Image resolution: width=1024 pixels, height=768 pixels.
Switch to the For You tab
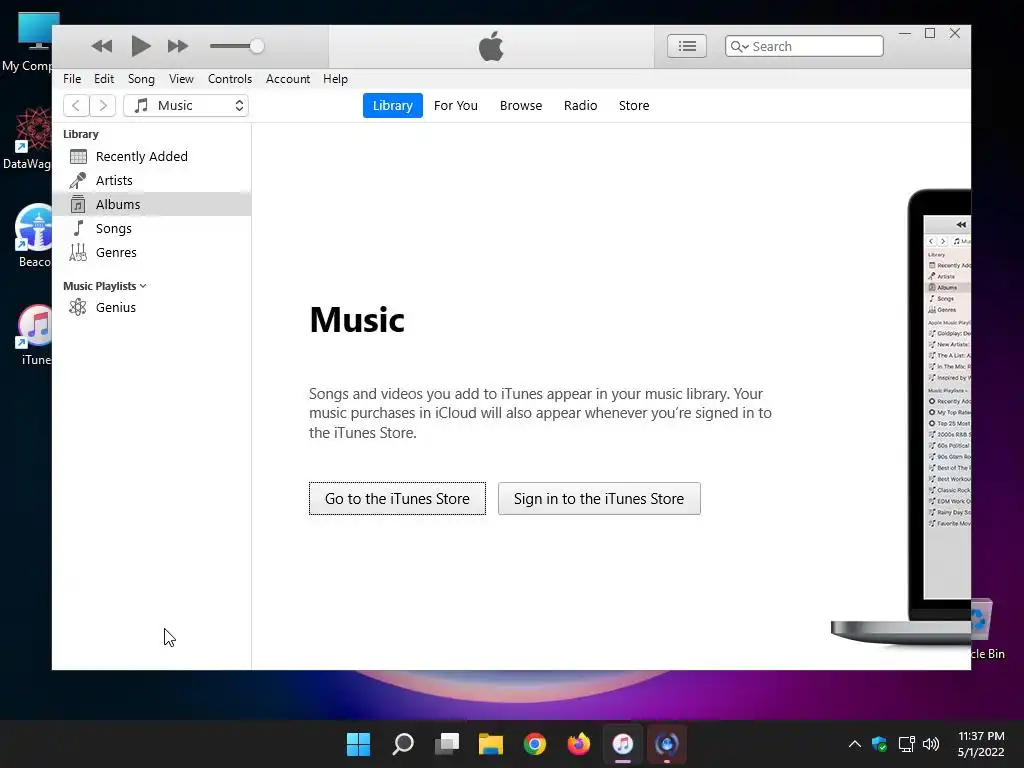tap(456, 105)
